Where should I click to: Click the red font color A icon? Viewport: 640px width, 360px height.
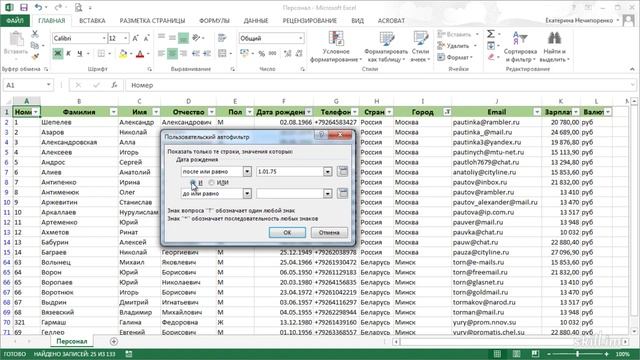point(140,53)
